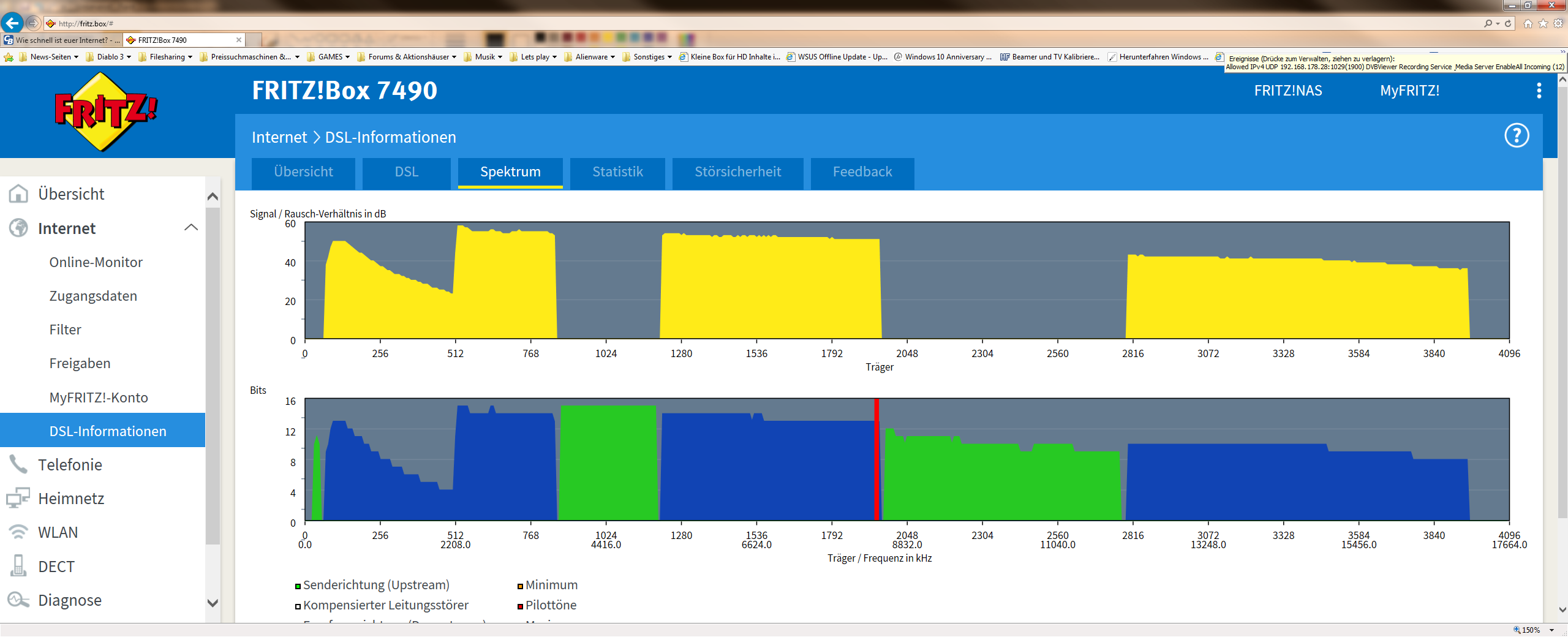Click the orange Minimum legend swatch
The image size is (1568, 637).
(x=520, y=586)
